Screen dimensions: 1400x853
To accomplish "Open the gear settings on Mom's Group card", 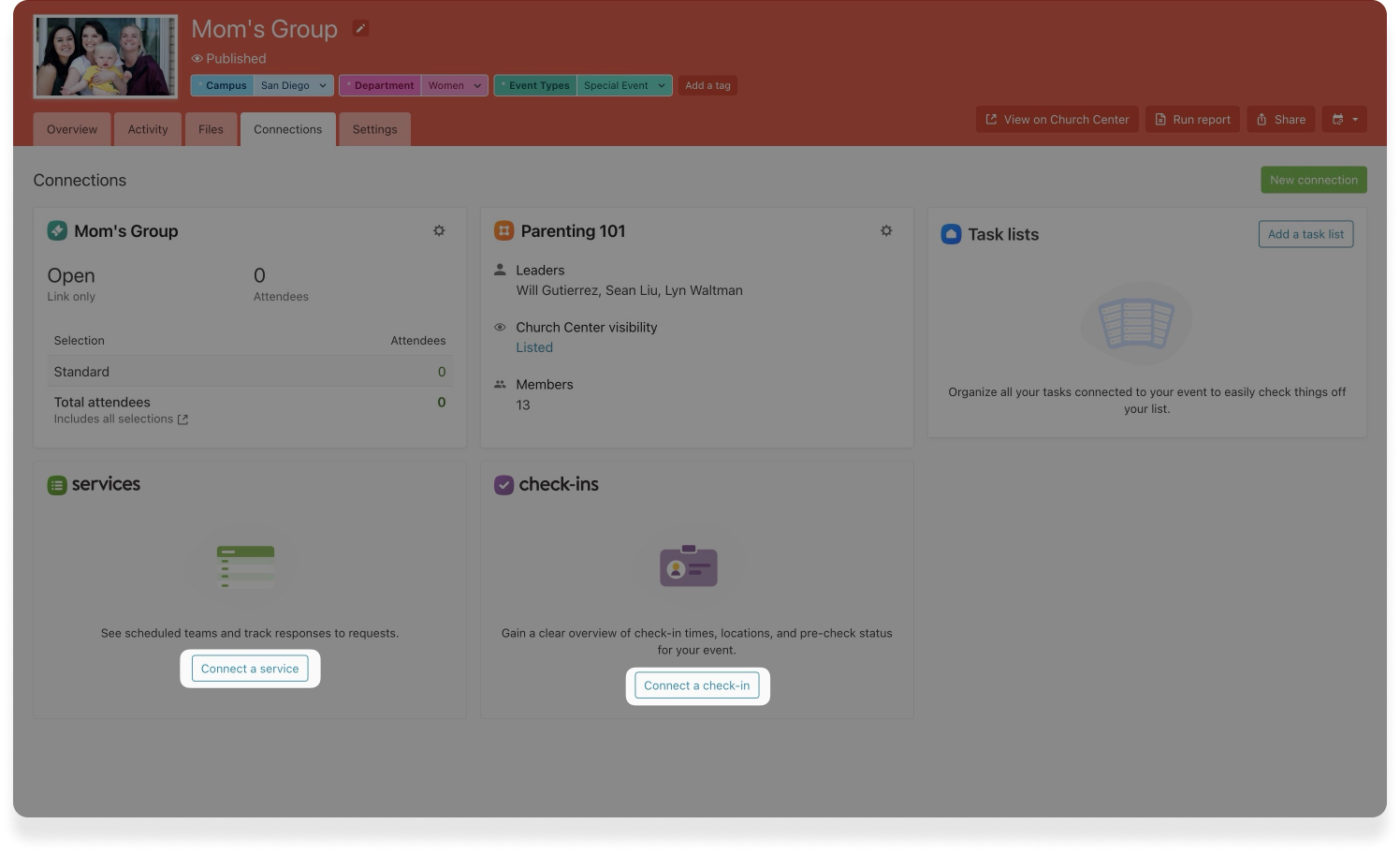I will click(439, 231).
